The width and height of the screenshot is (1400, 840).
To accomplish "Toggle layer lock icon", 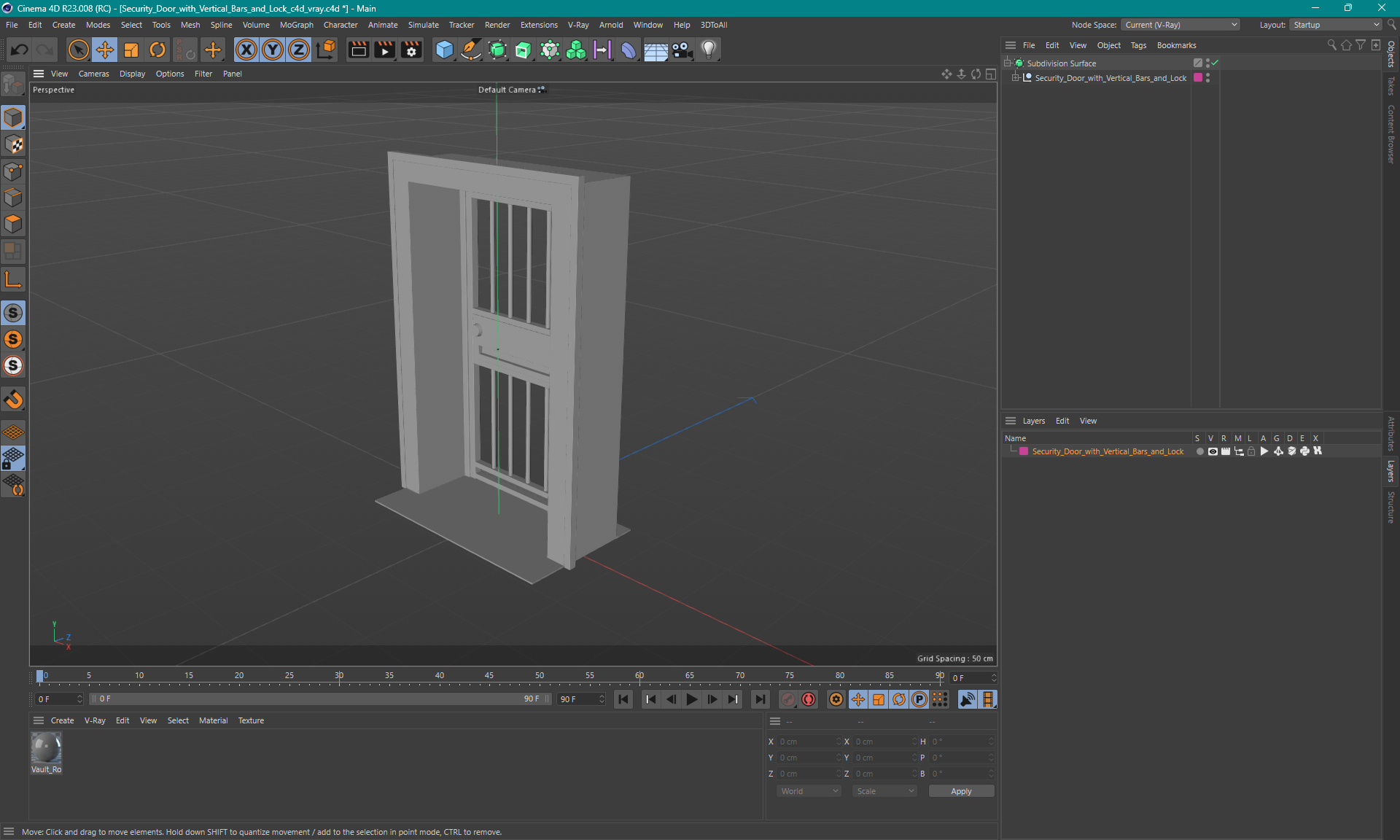I will point(1251,451).
